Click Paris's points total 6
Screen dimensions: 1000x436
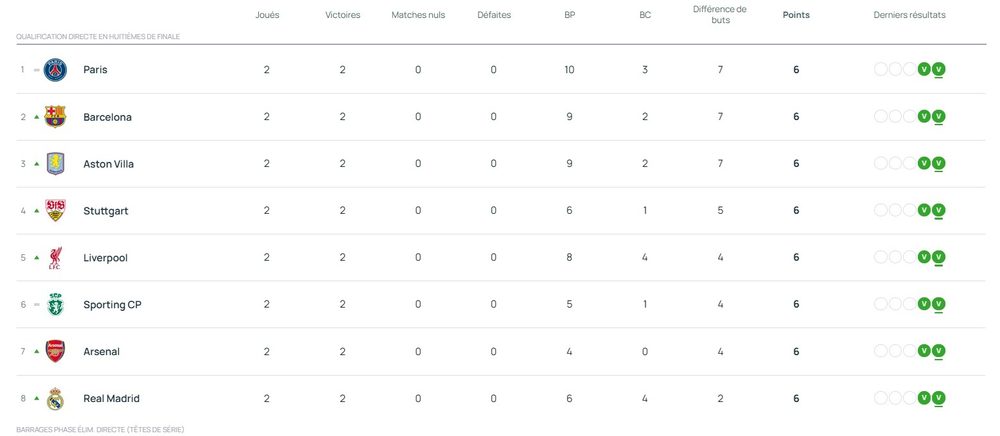[796, 70]
